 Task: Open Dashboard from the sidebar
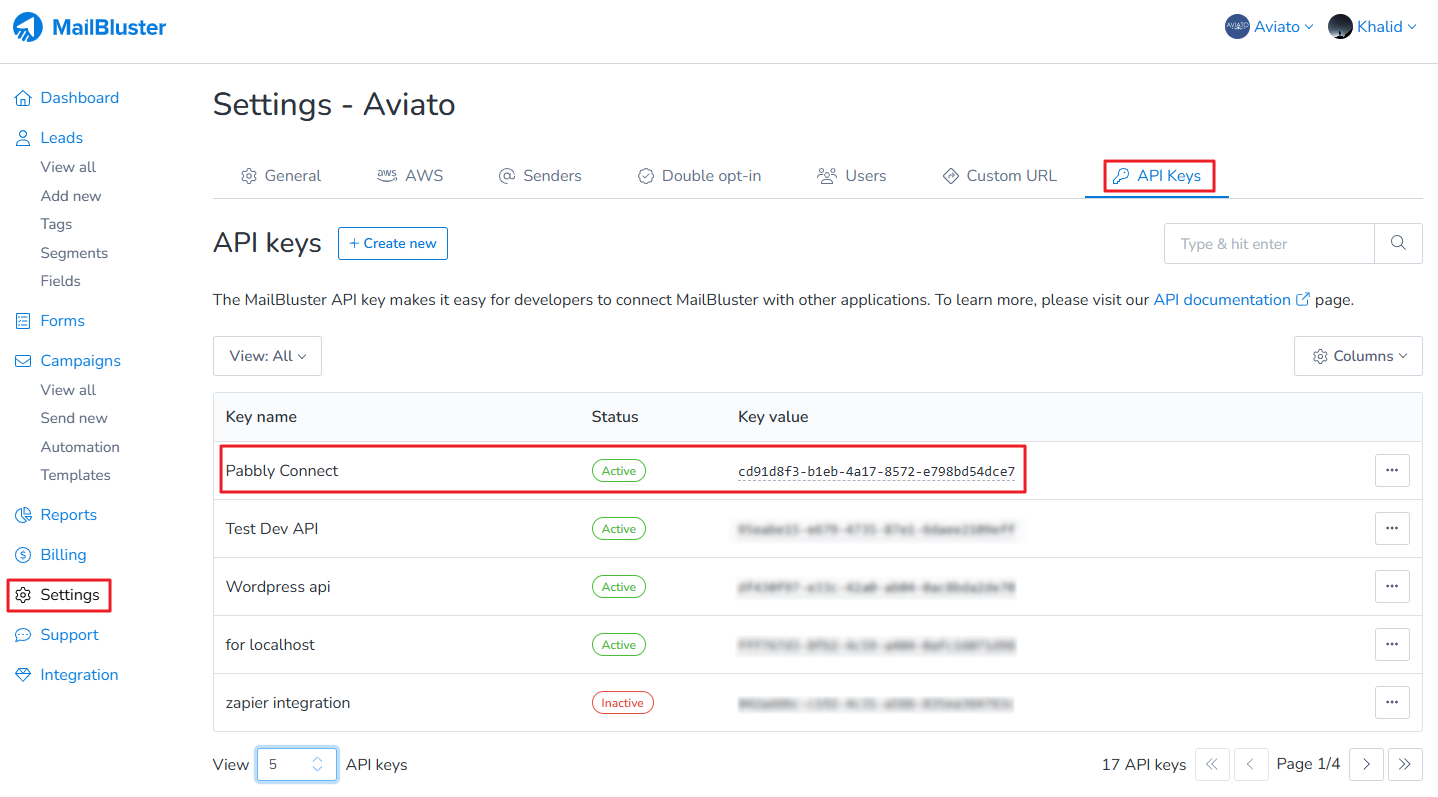coord(79,98)
